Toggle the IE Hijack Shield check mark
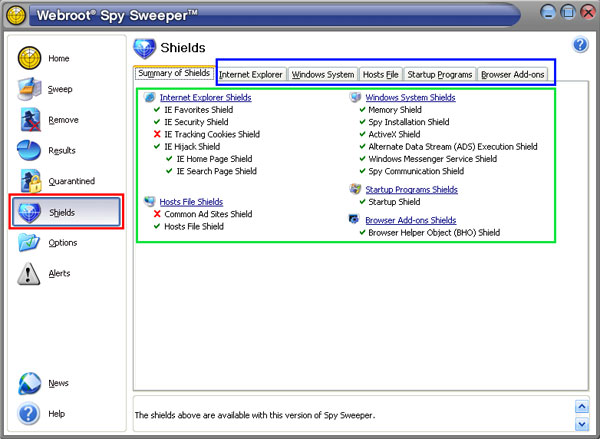Viewport: 600px width, 439px height. point(157,146)
